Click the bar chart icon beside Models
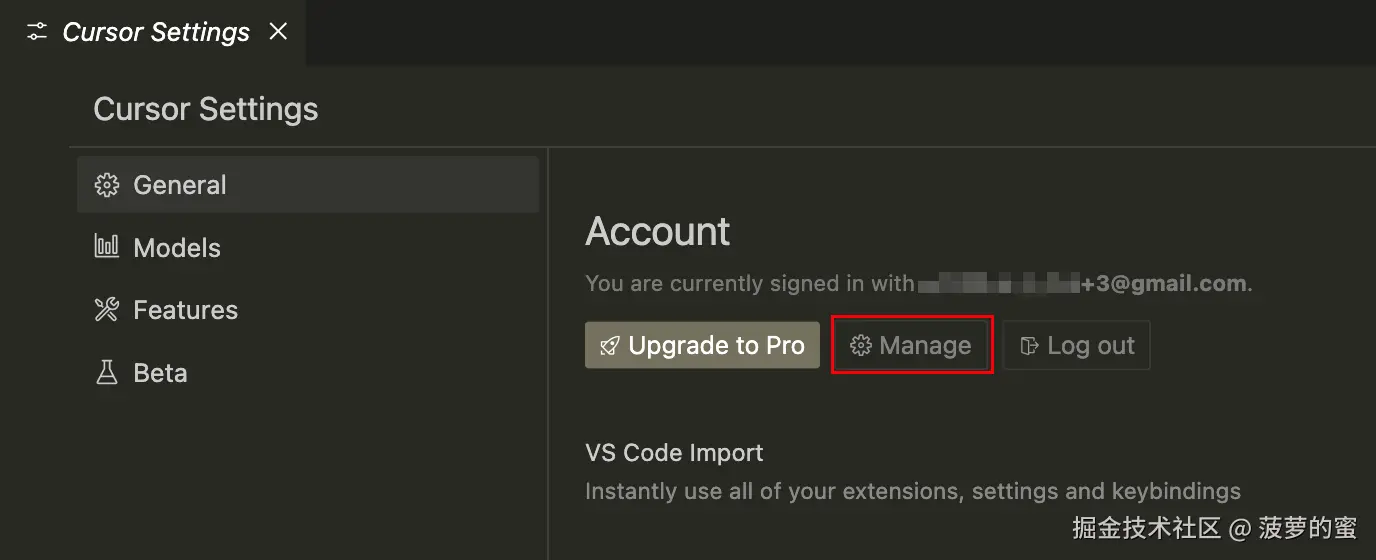 tap(106, 247)
